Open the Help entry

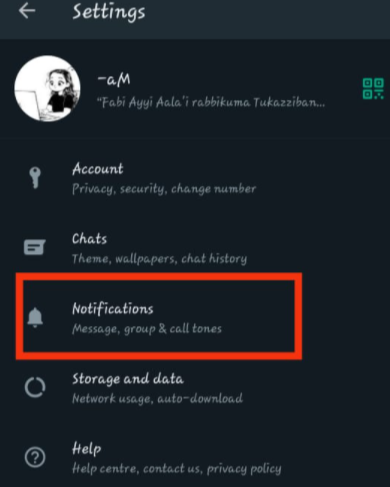[x=195, y=458]
